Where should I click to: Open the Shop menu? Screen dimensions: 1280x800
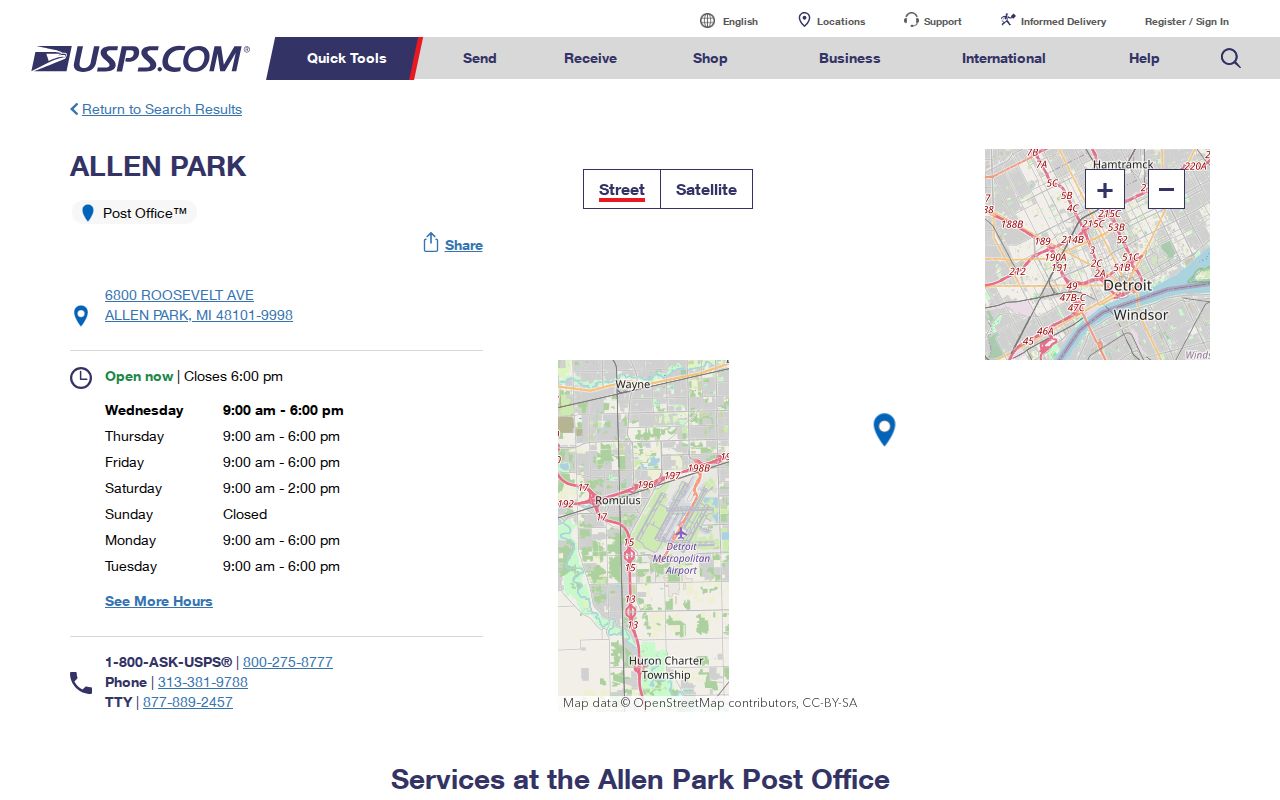(710, 58)
